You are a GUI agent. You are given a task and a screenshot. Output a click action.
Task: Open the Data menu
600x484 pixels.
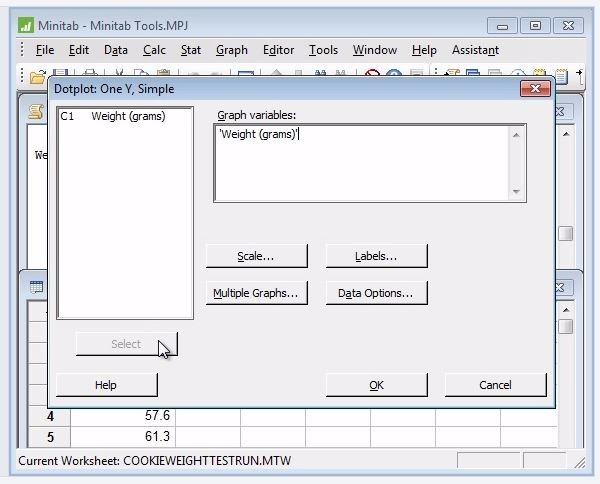116,50
